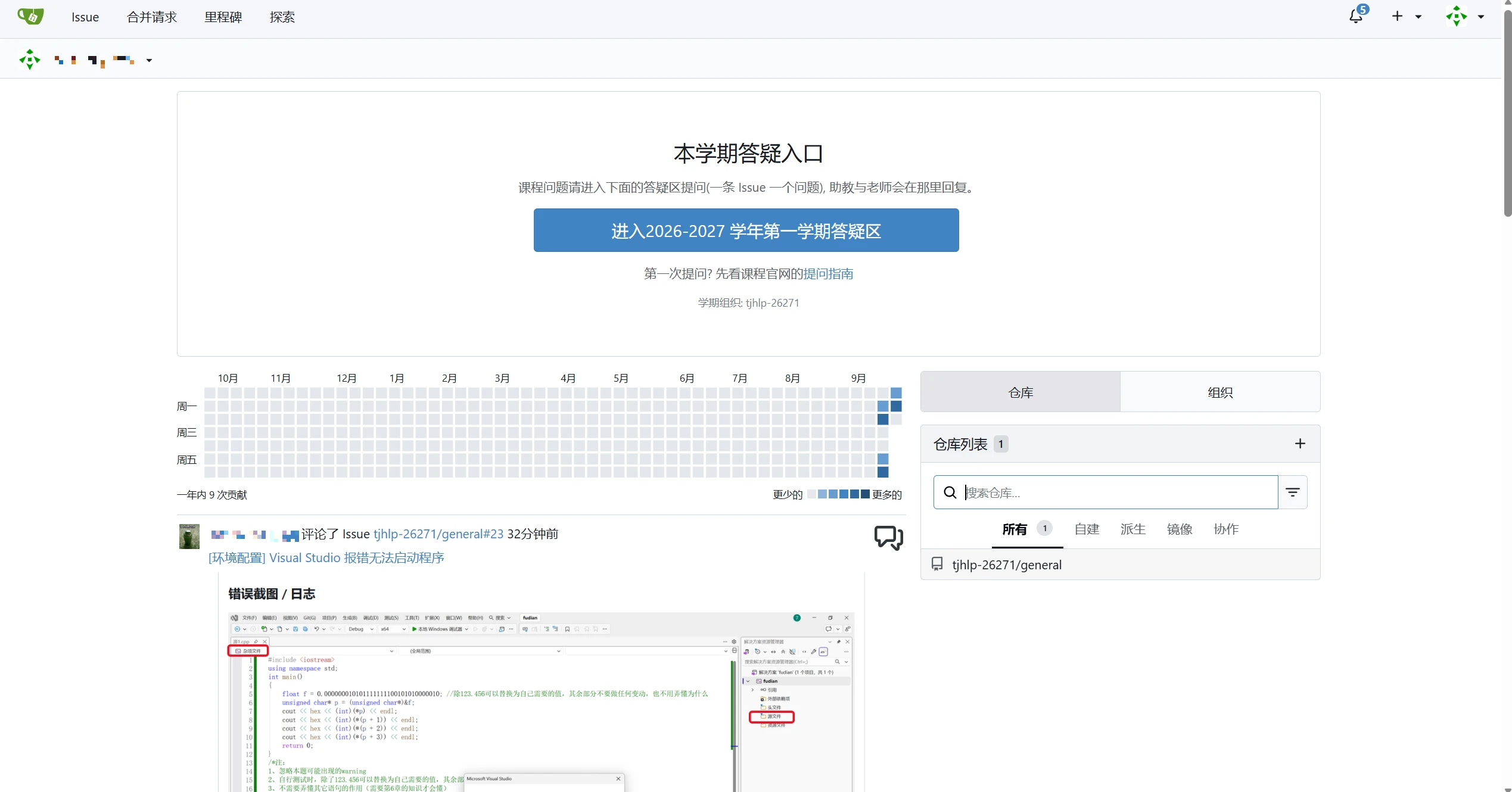The width and height of the screenshot is (1512, 792).
Task: Select the 自建 repository filter tab
Action: point(1087,529)
